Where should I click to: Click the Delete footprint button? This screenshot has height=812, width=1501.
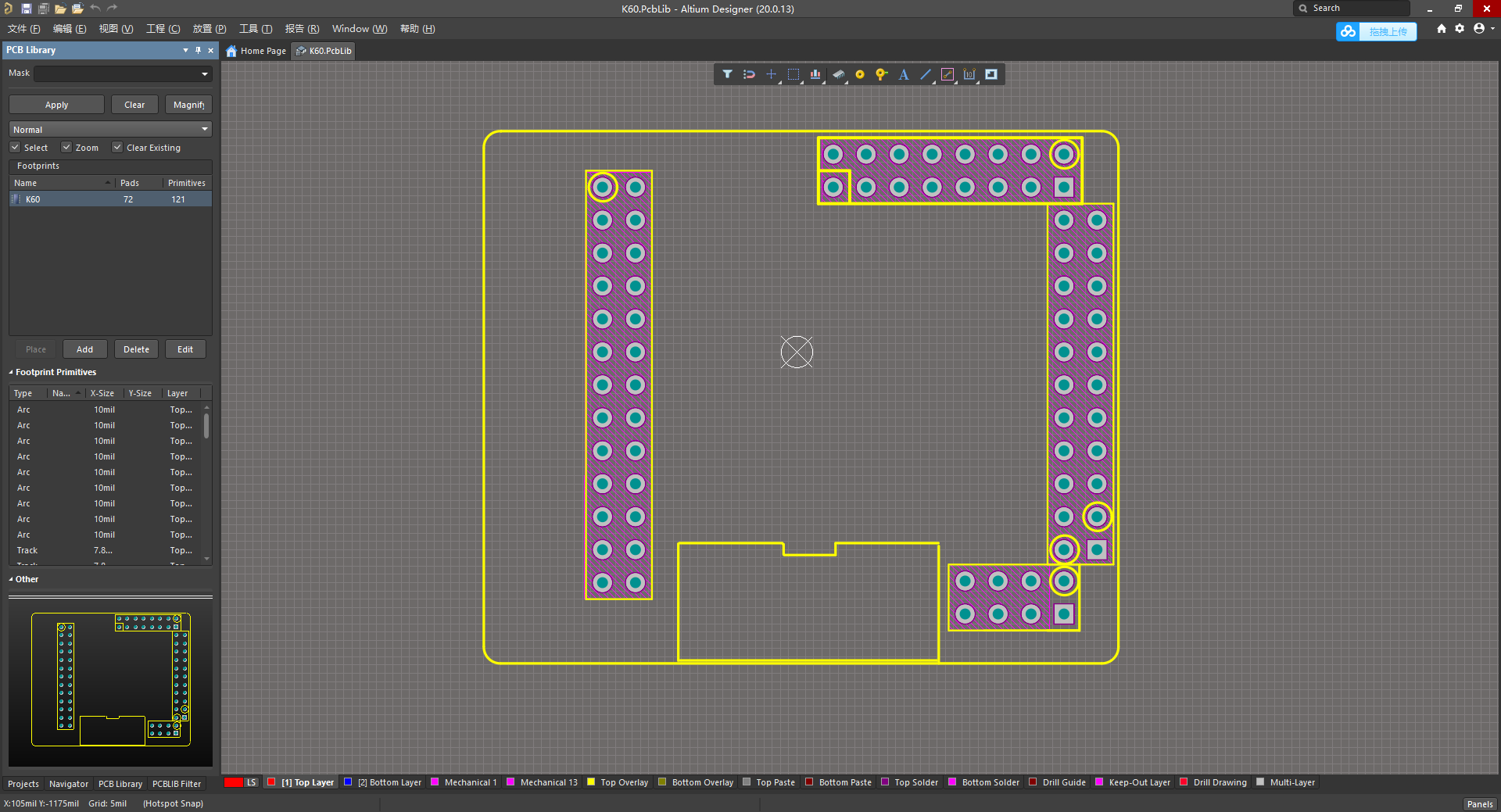(x=136, y=349)
